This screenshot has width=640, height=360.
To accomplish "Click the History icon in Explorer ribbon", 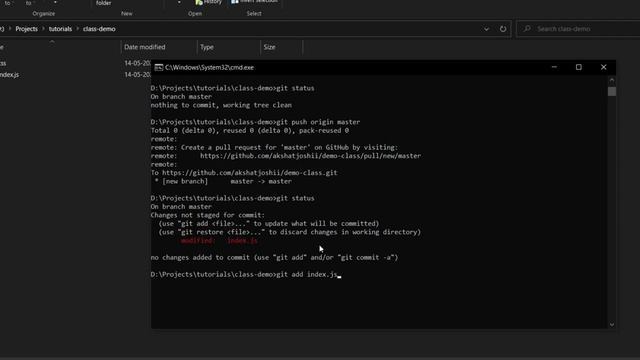I will (199, 2).
